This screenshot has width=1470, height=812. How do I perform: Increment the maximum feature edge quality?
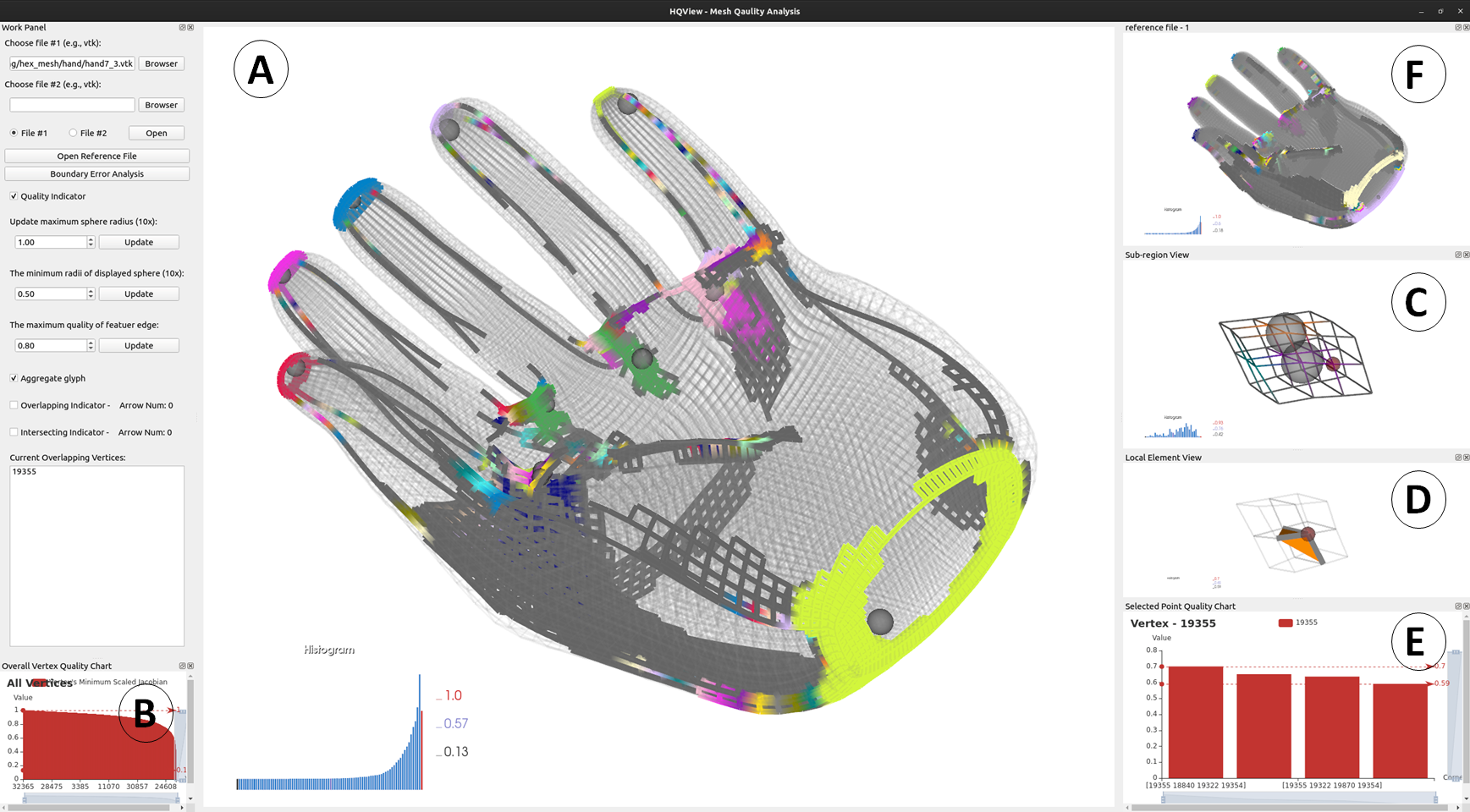click(91, 343)
